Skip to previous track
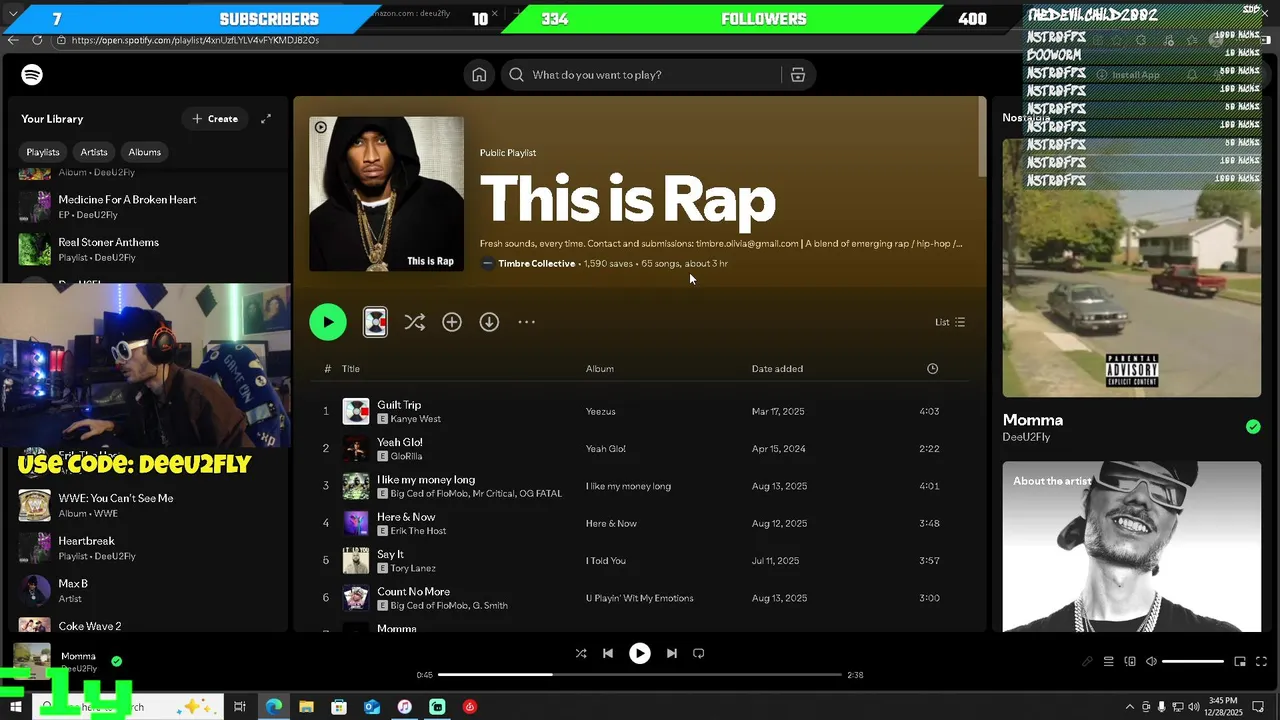Viewport: 1280px width, 720px height. (x=607, y=653)
